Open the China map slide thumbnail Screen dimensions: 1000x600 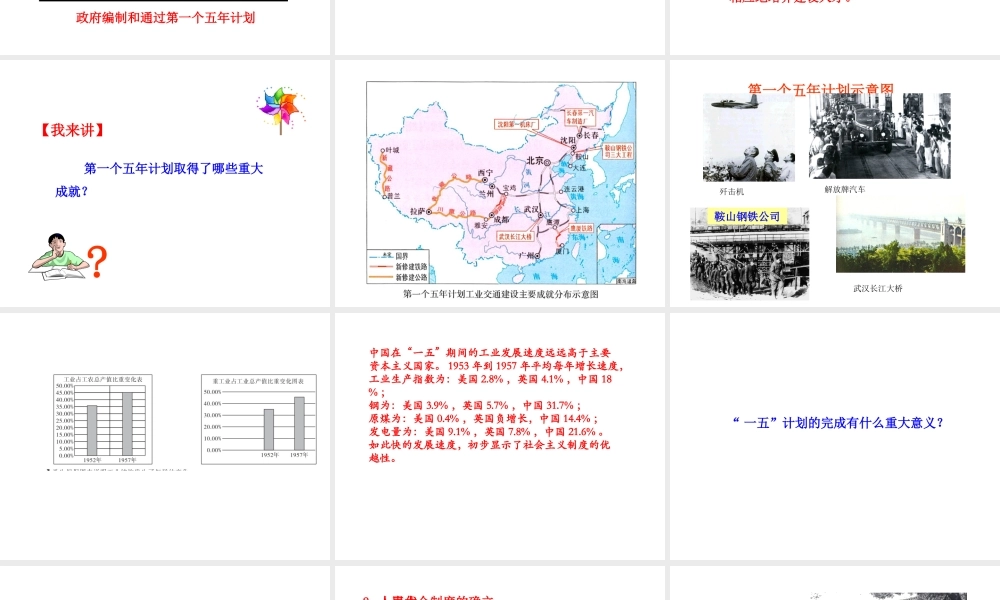click(501, 182)
